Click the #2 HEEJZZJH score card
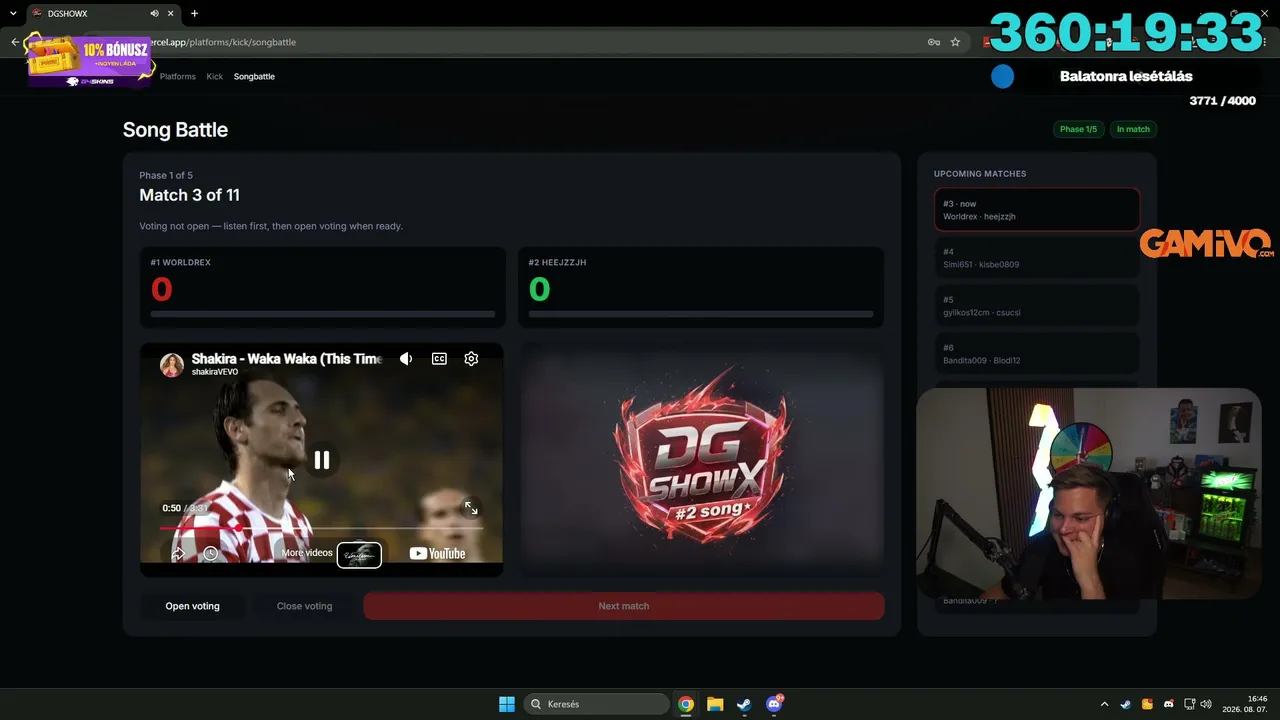Image resolution: width=1280 pixels, height=720 pixels. tap(701, 287)
